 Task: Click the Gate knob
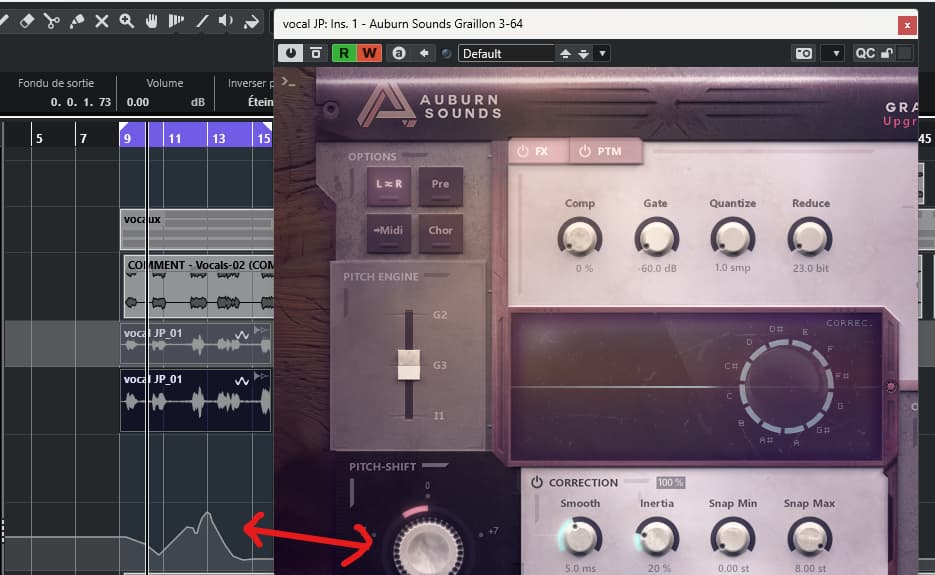(656, 238)
